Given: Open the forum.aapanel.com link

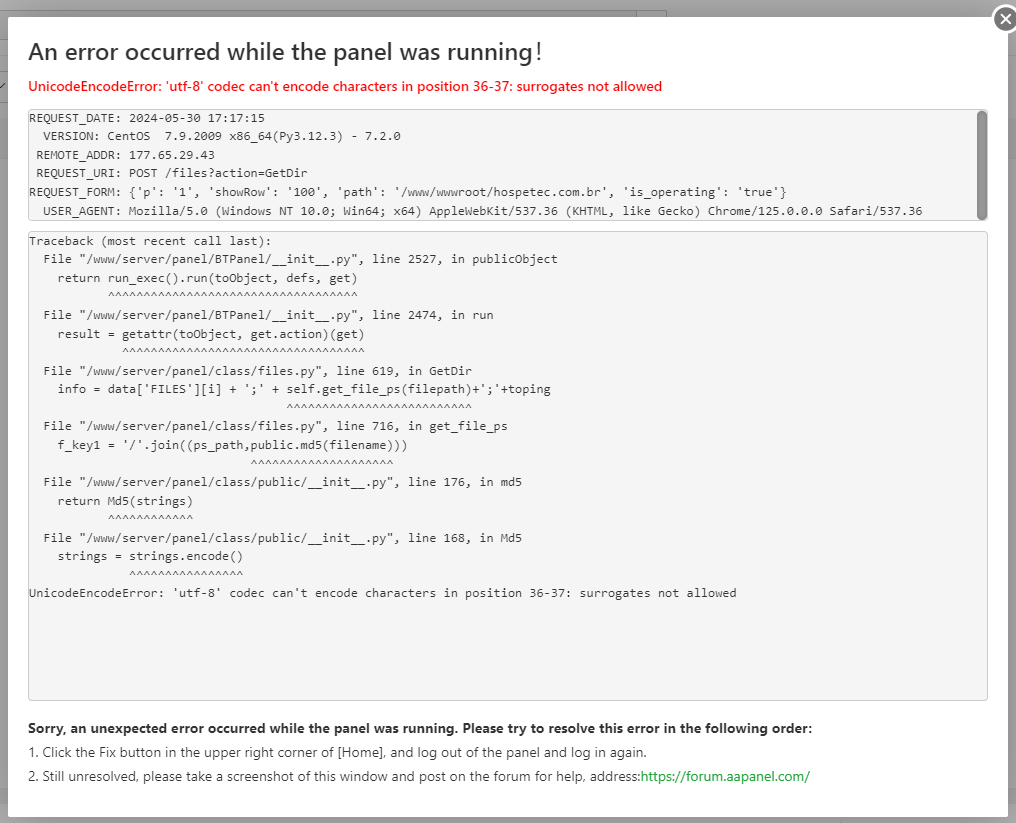Looking at the screenshot, I should (725, 776).
